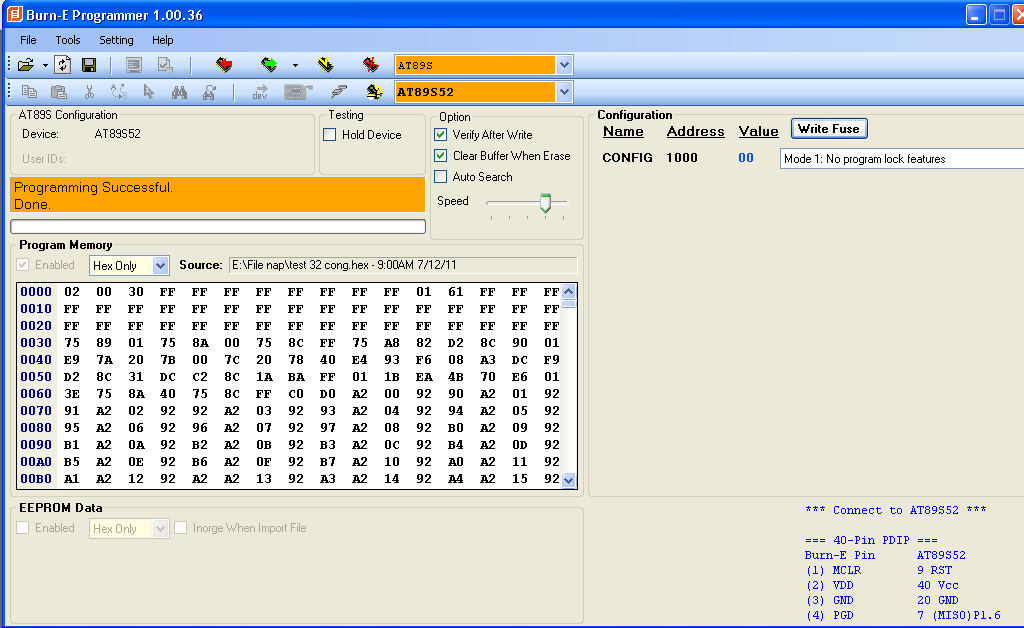Click the erase chip icon

tap(371, 65)
